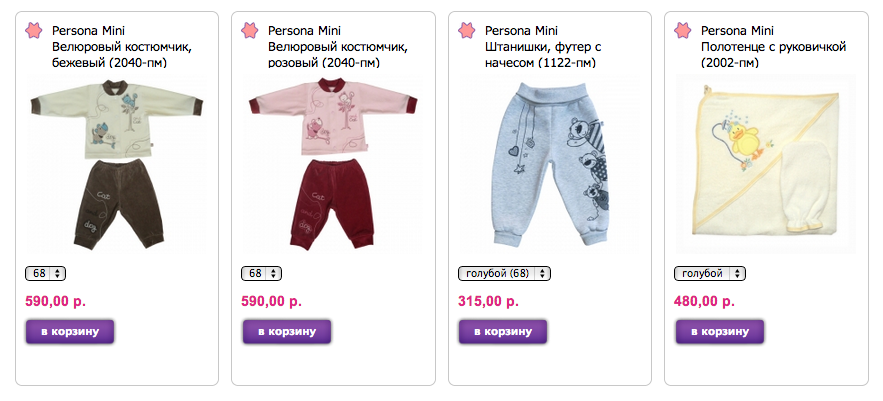This screenshot has height=401, width=883.
Task: Open the pink velour suit product image
Action: point(333,164)
